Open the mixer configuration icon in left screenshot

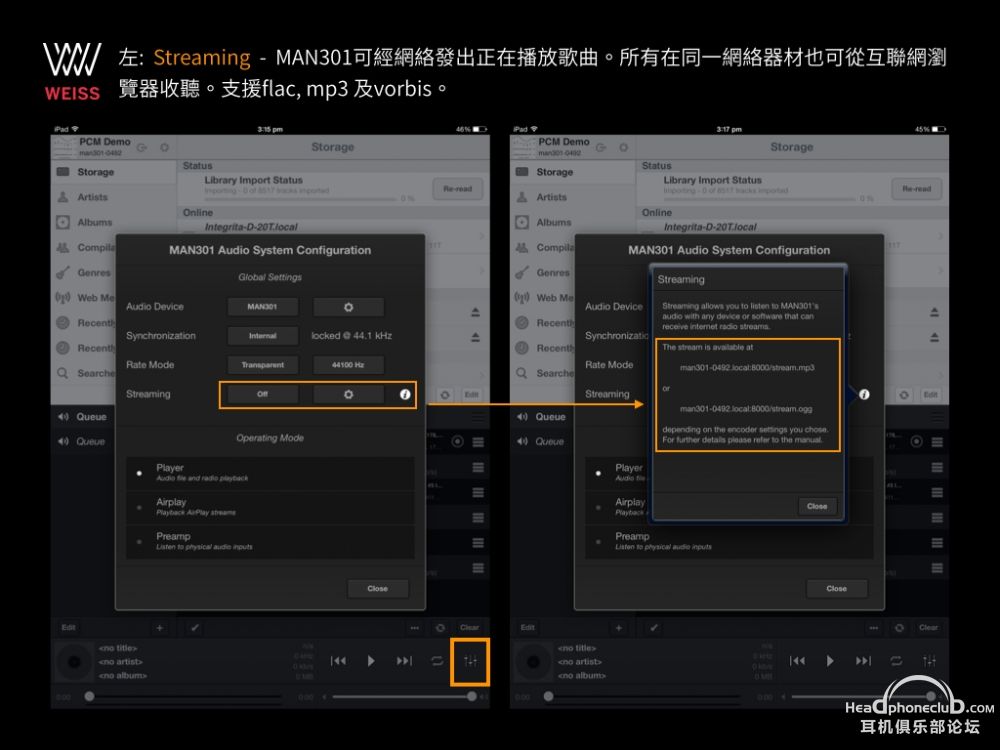471,661
